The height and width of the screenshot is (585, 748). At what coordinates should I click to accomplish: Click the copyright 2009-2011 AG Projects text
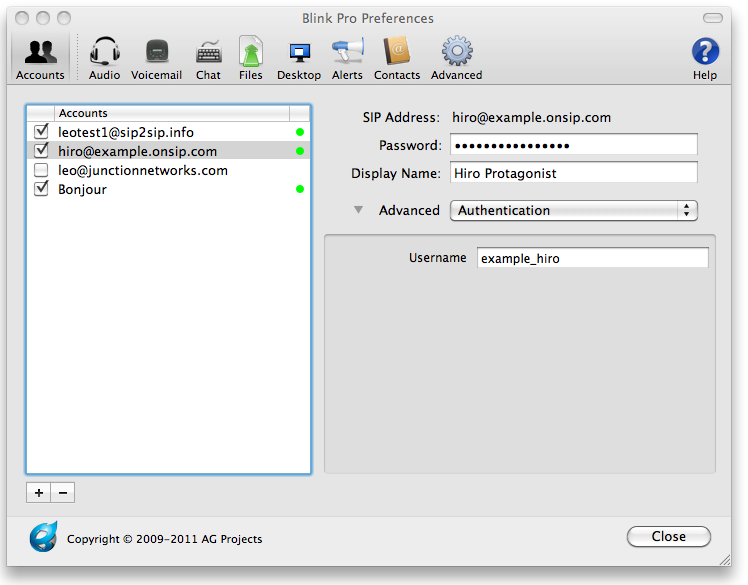(x=165, y=539)
